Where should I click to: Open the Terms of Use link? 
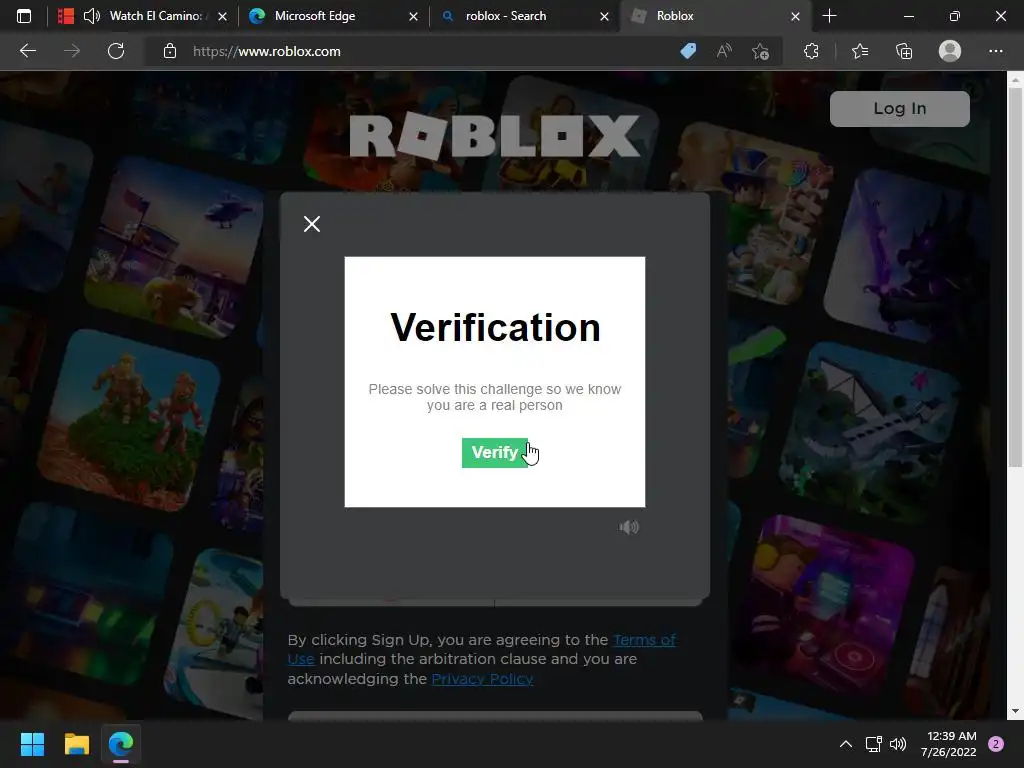point(644,640)
